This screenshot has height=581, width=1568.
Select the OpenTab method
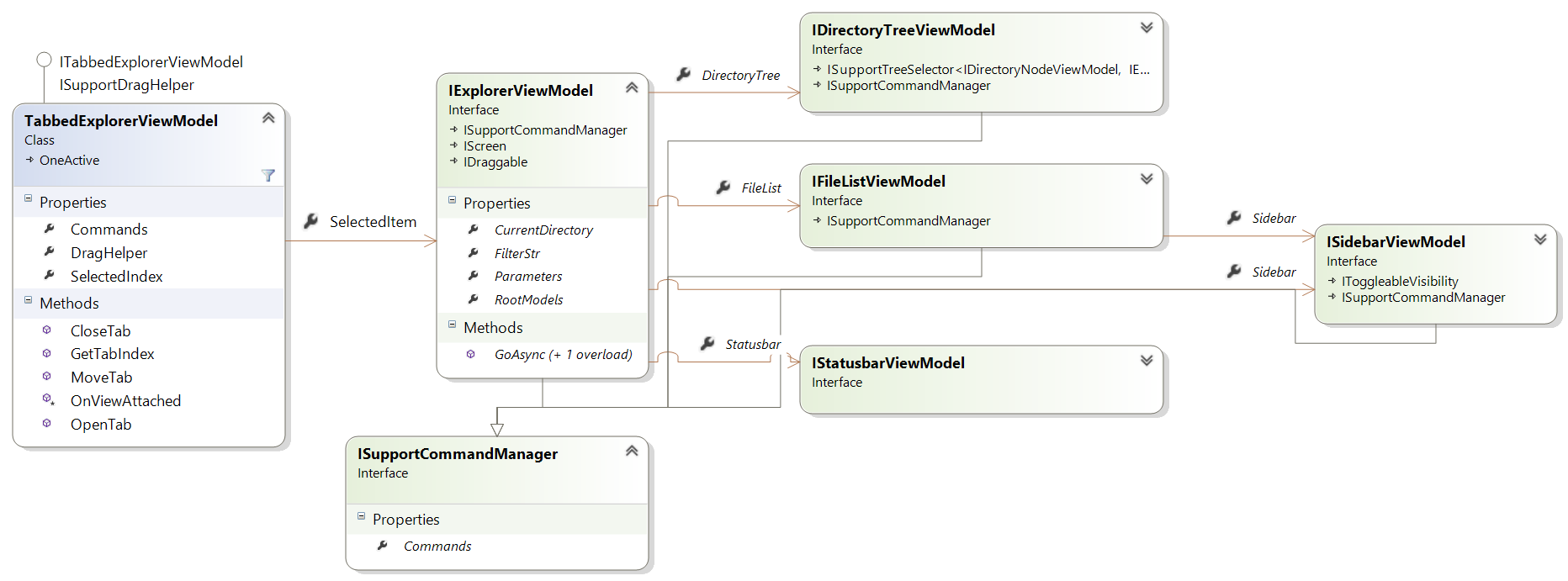(101, 424)
